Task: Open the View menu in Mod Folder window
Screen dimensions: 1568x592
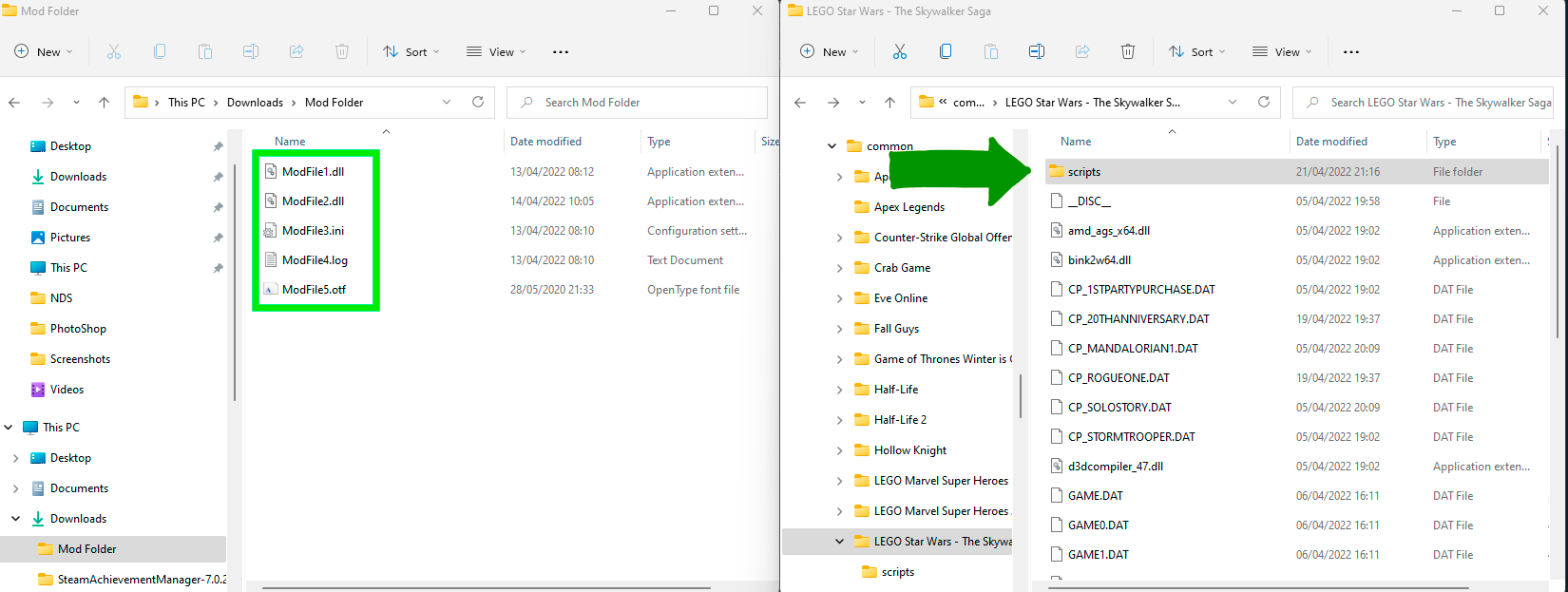Action: pyautogui.click(x=496, y=52)
